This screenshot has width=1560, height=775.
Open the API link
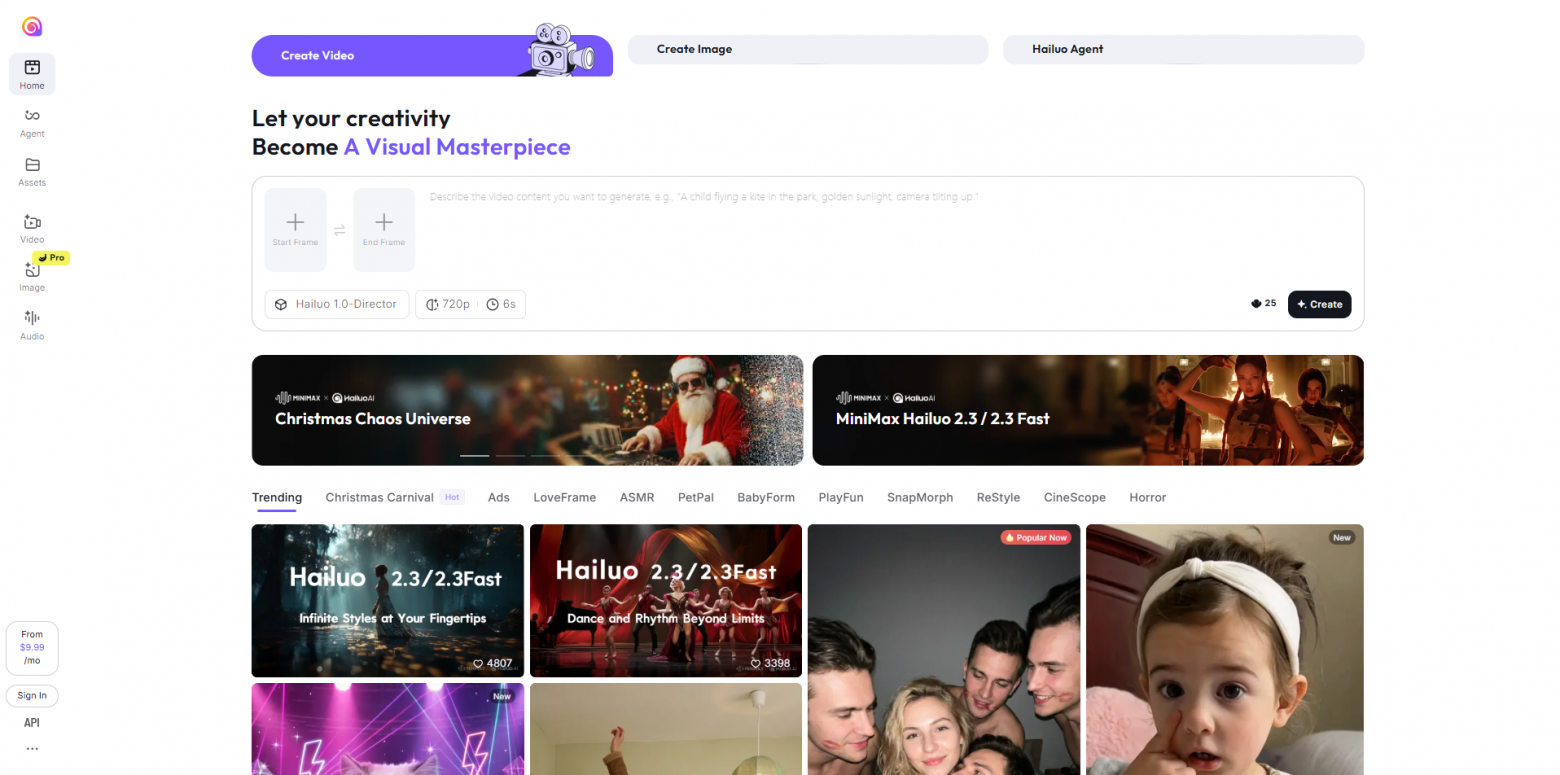pos(32,722)
